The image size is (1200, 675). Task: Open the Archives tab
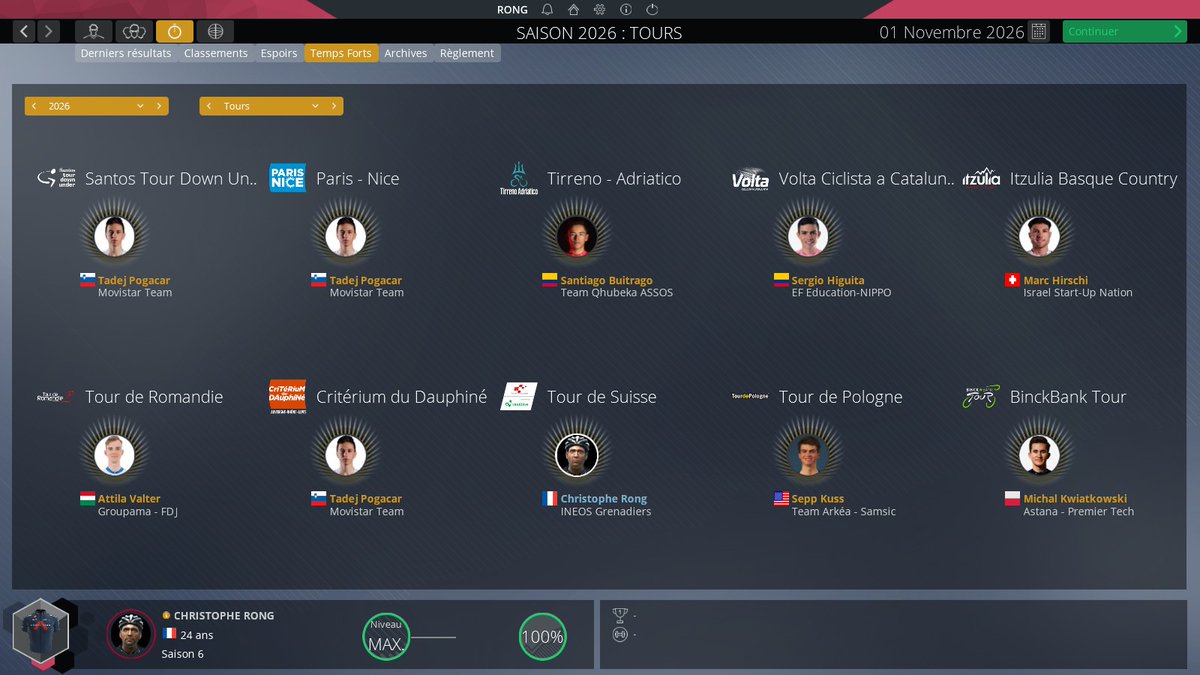[x=406, y=53]
